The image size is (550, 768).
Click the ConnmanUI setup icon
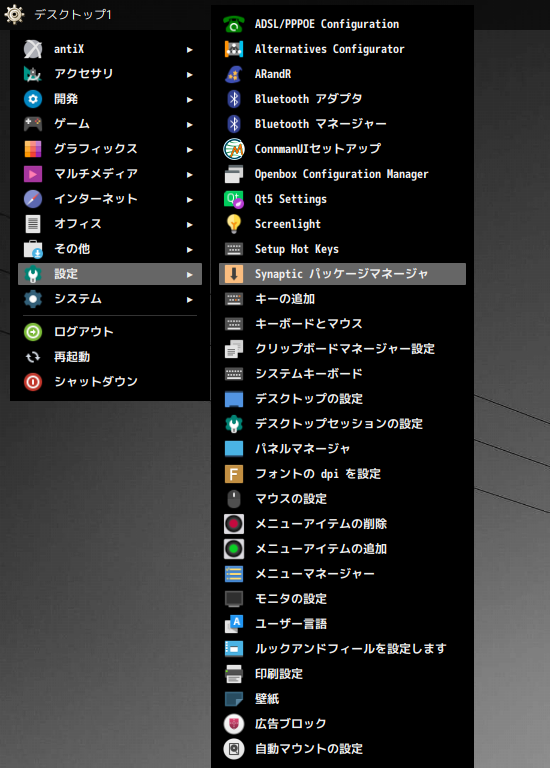point(234,149)
